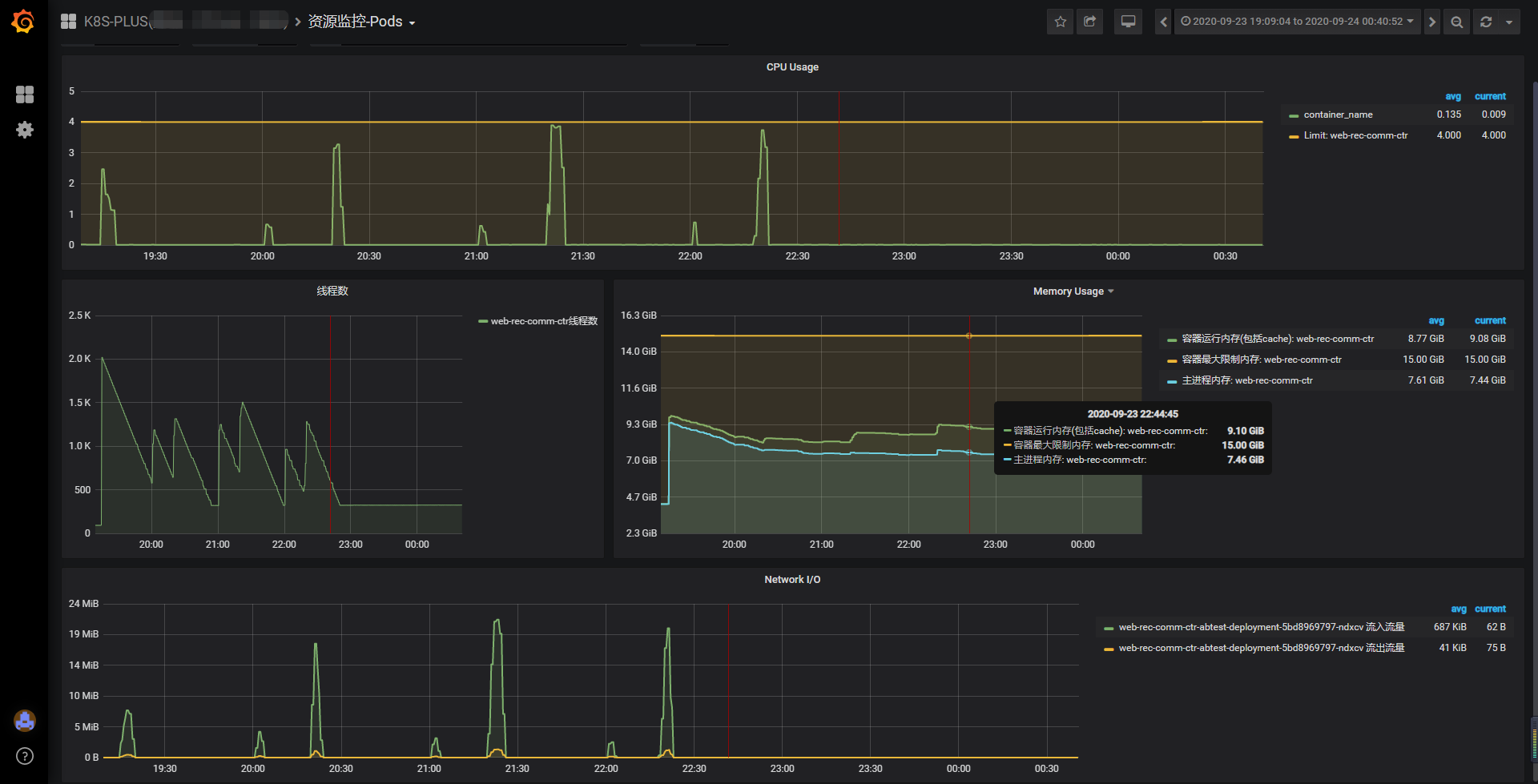Open the Grafana home logo
Image resolution: width=1538 pixels, height=784 pixels.
tap(23, 22)
